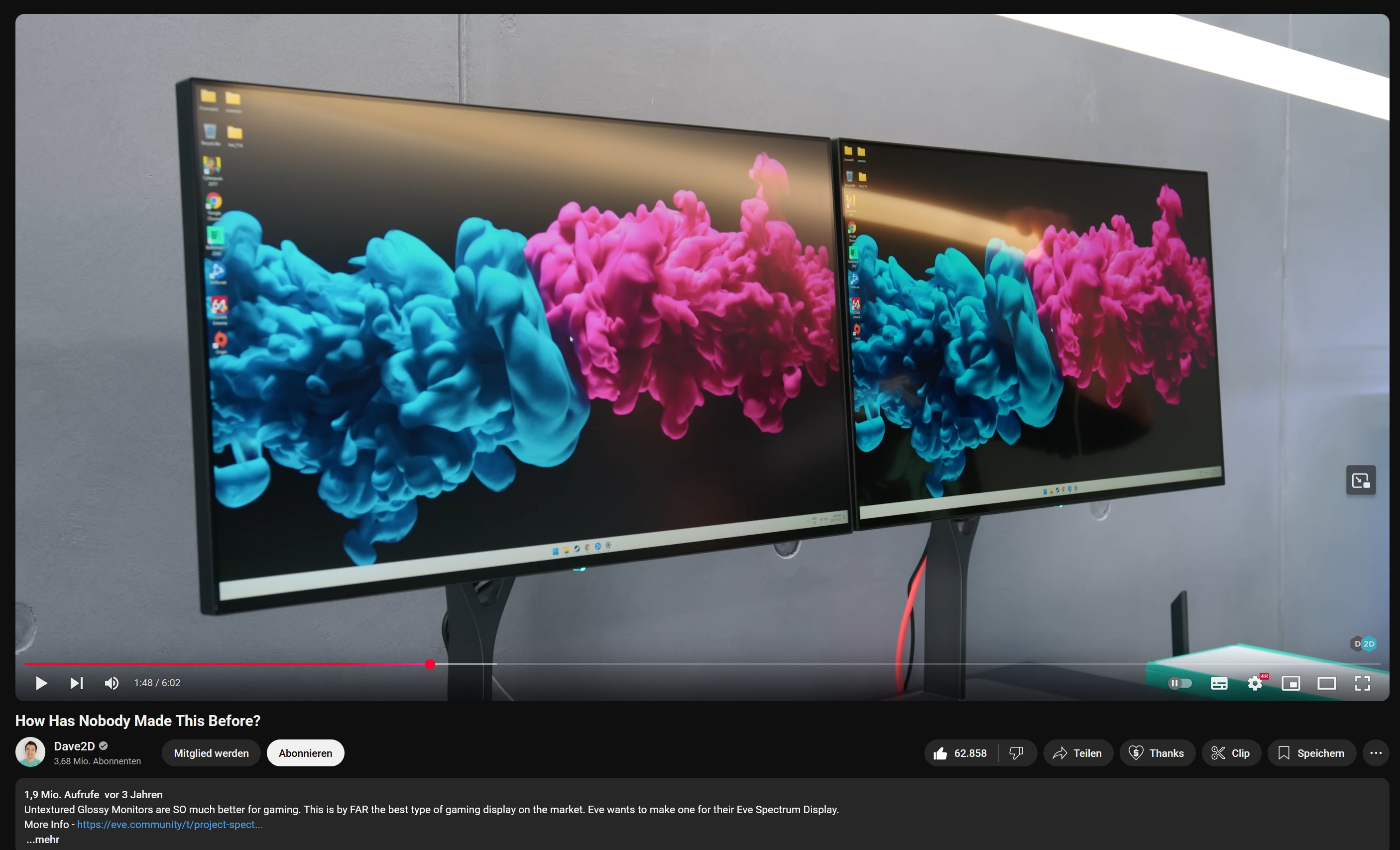1400x850 pixels.
Task: Open the Teilen share dialog
Action: pos(1077,753)
